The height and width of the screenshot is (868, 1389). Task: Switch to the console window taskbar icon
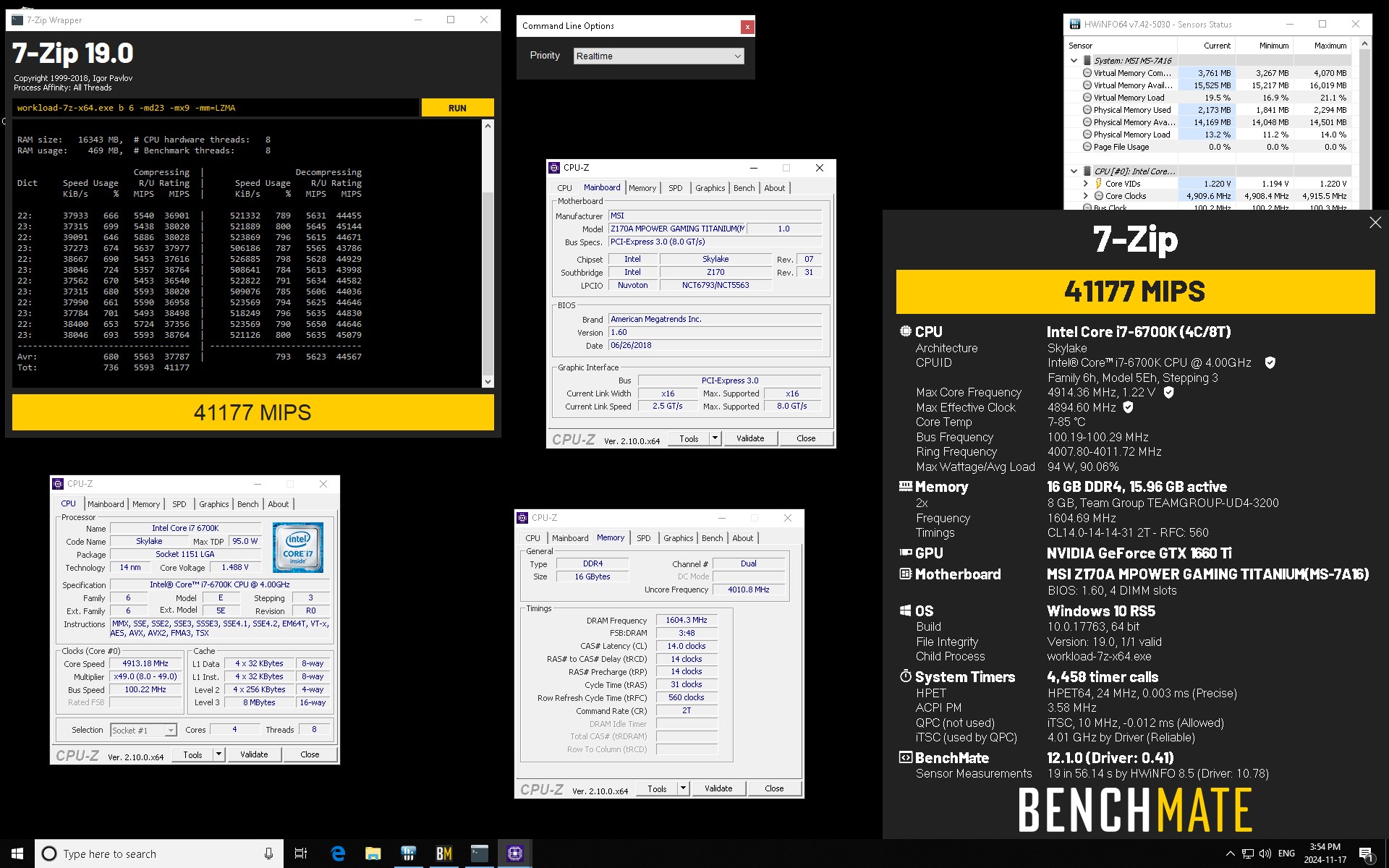point(479,854)
